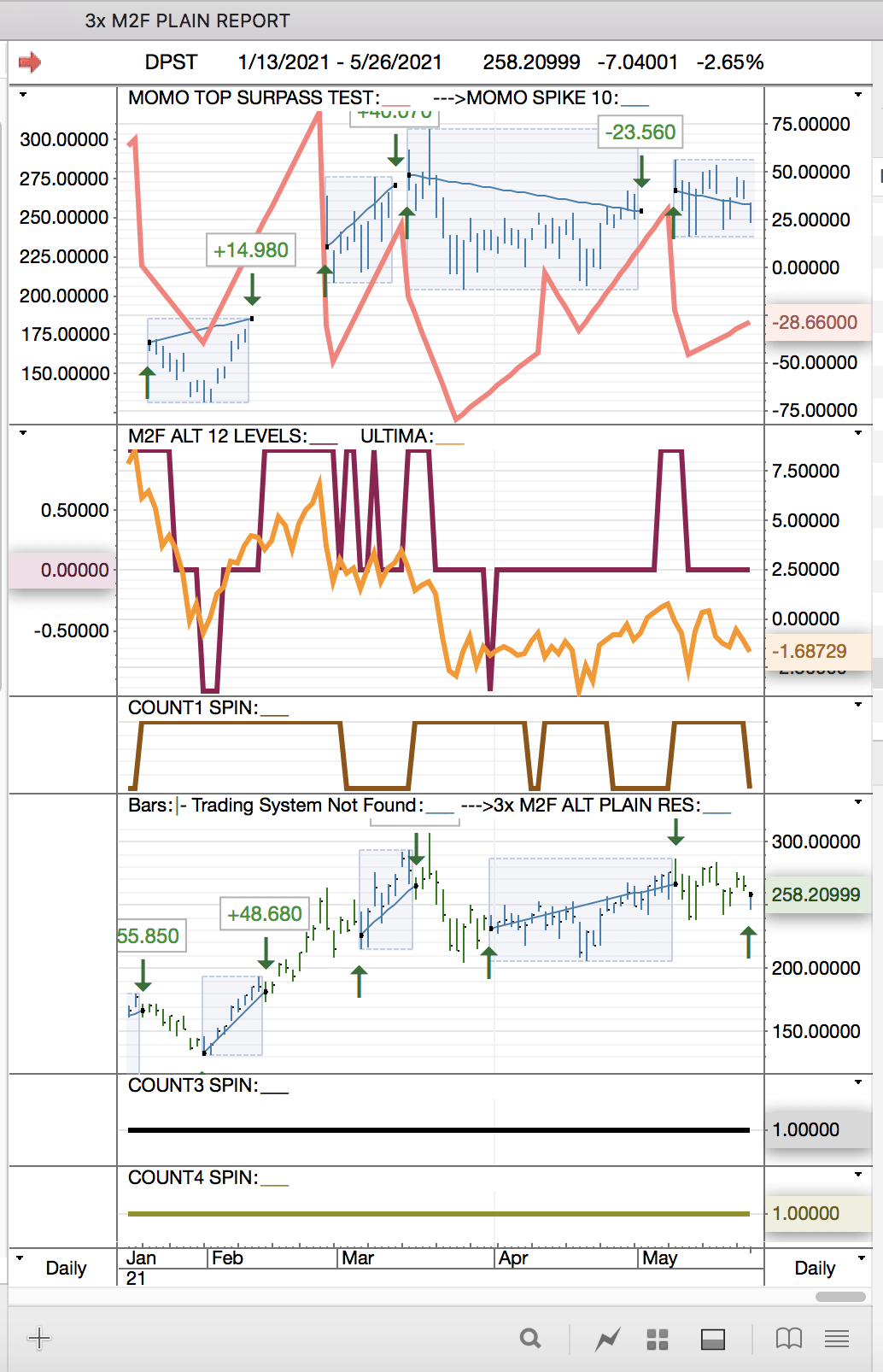Click the -23.560 trade loss label
This screenshot has height=1372, width=883.
pyautogui.click(x=640, y=132)
